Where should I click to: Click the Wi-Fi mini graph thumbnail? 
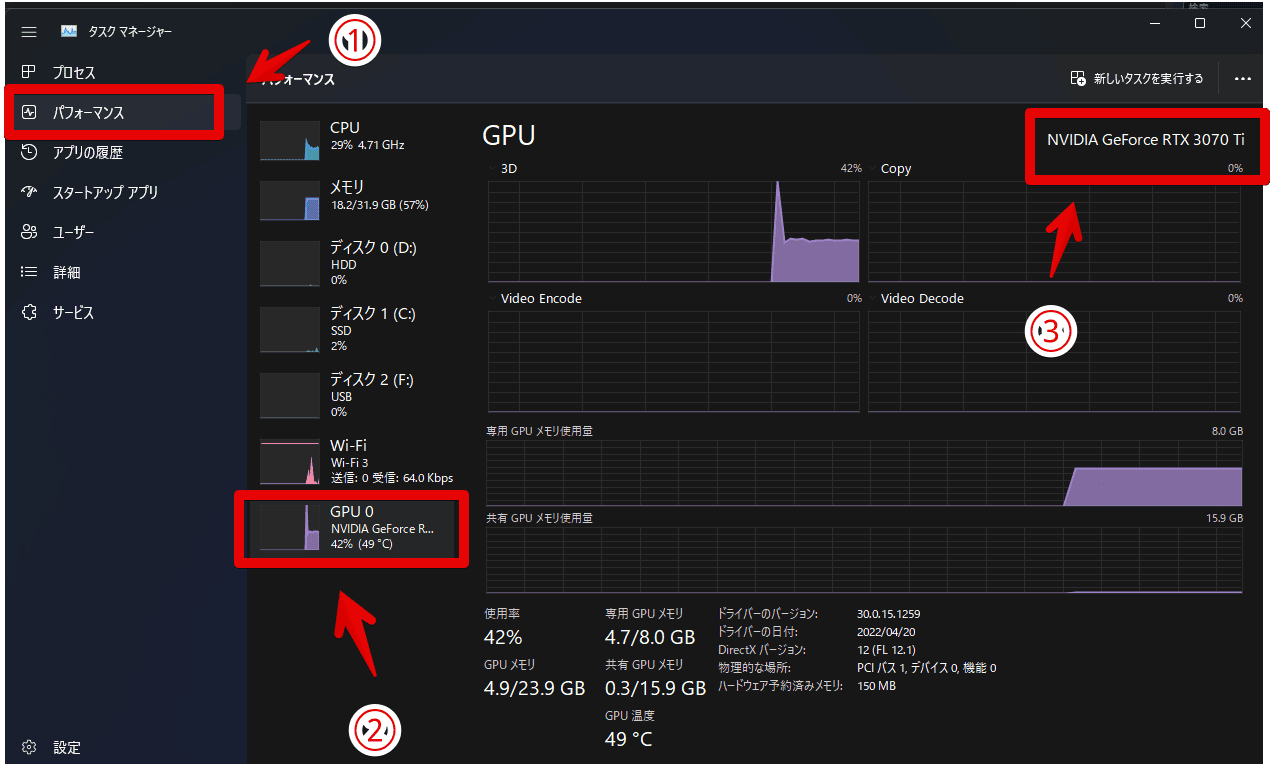[289, 463]
